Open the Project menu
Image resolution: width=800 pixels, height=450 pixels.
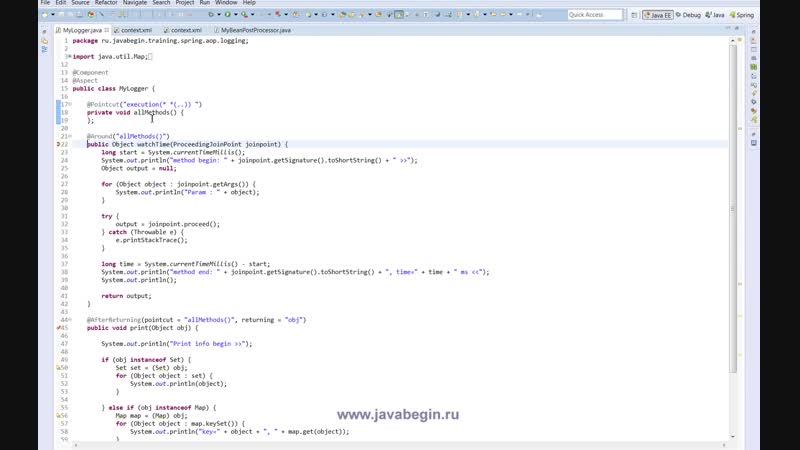click(x=185, y=3)
